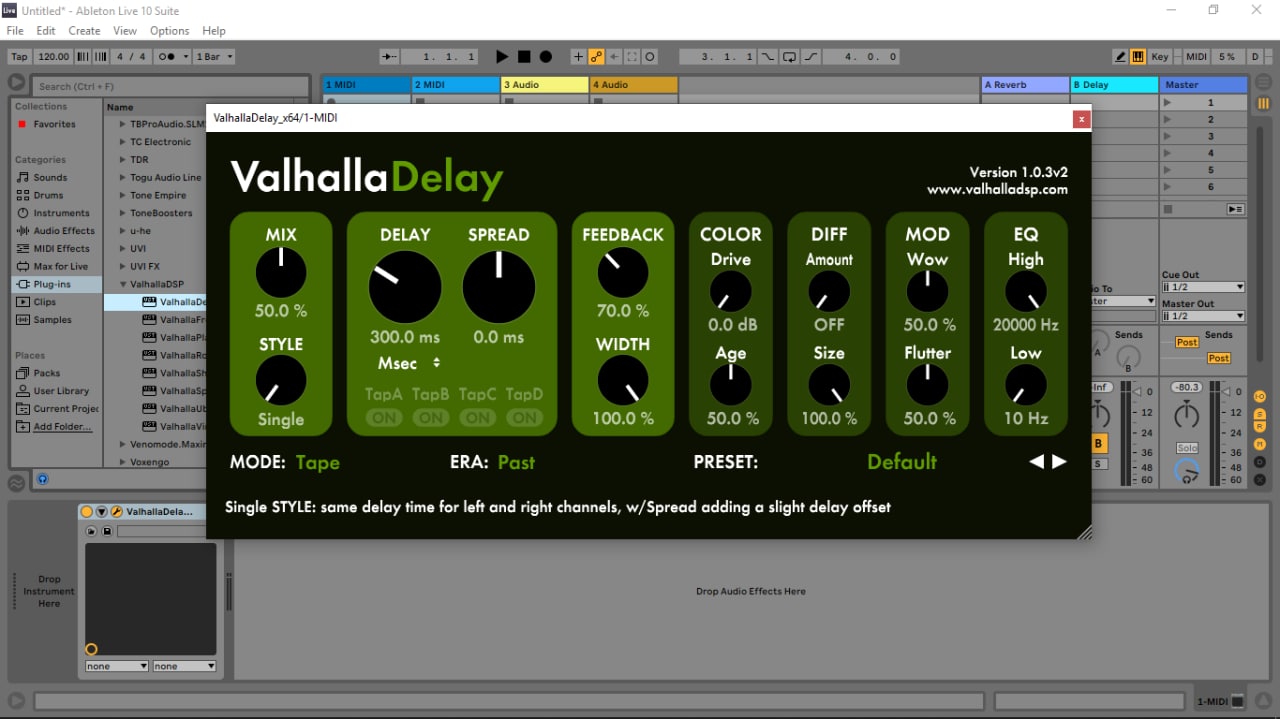Select Sounds category in browser
The width and height of the screenshot is (1280, 719).
[x=50, y=177]
